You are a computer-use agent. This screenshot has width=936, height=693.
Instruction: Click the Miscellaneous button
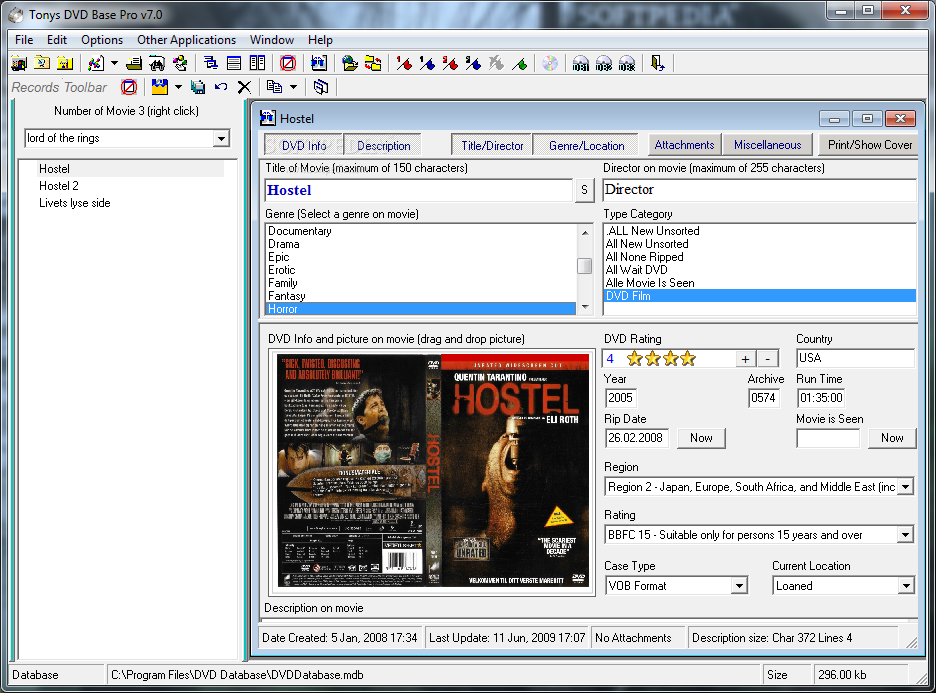click(x=767, y=145)
